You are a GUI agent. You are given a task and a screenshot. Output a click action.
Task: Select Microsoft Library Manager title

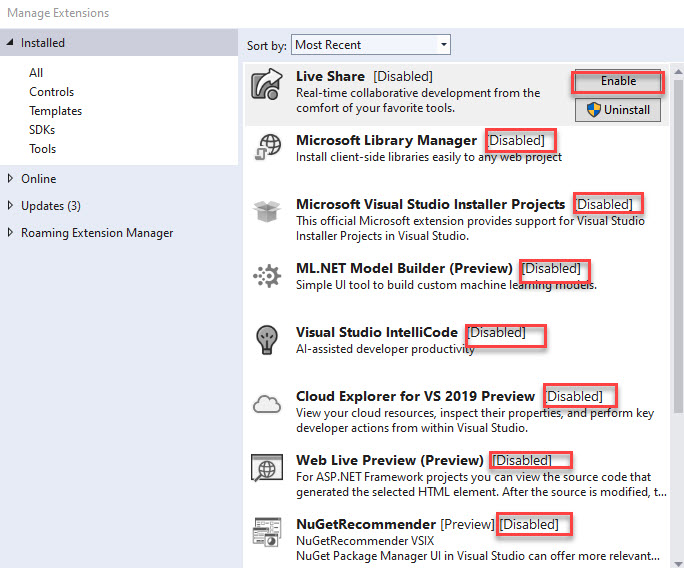386,140
